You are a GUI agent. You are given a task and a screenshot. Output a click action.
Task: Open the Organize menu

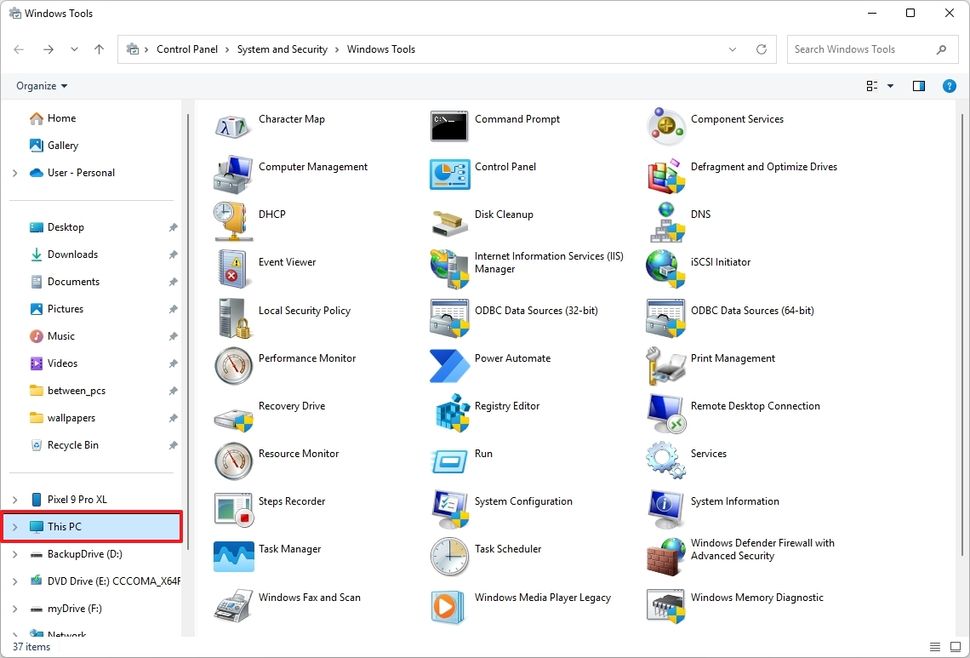38,86
